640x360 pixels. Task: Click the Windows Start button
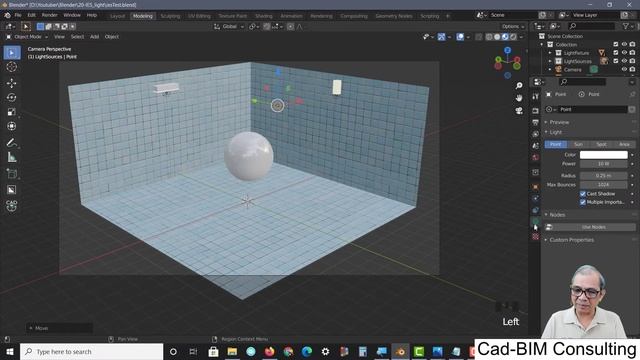tap(9, 351)
